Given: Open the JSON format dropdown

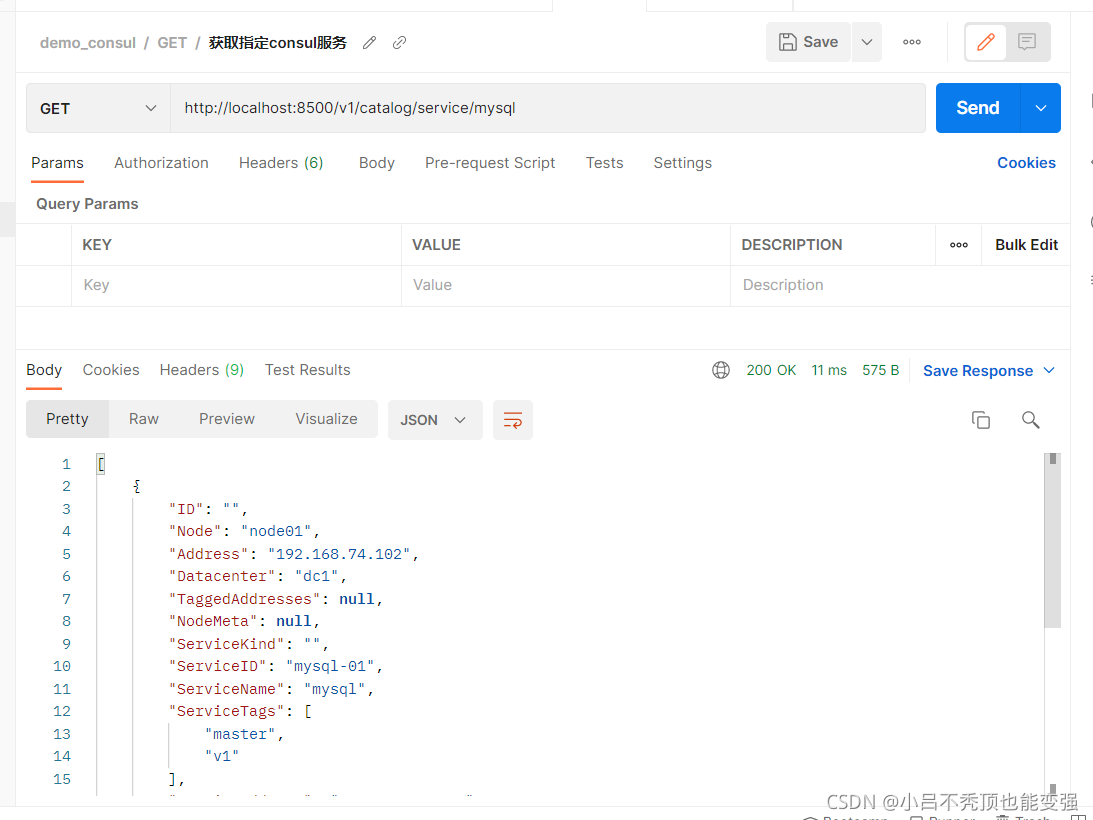Looking at the screenshot, I should pos(435,420).
